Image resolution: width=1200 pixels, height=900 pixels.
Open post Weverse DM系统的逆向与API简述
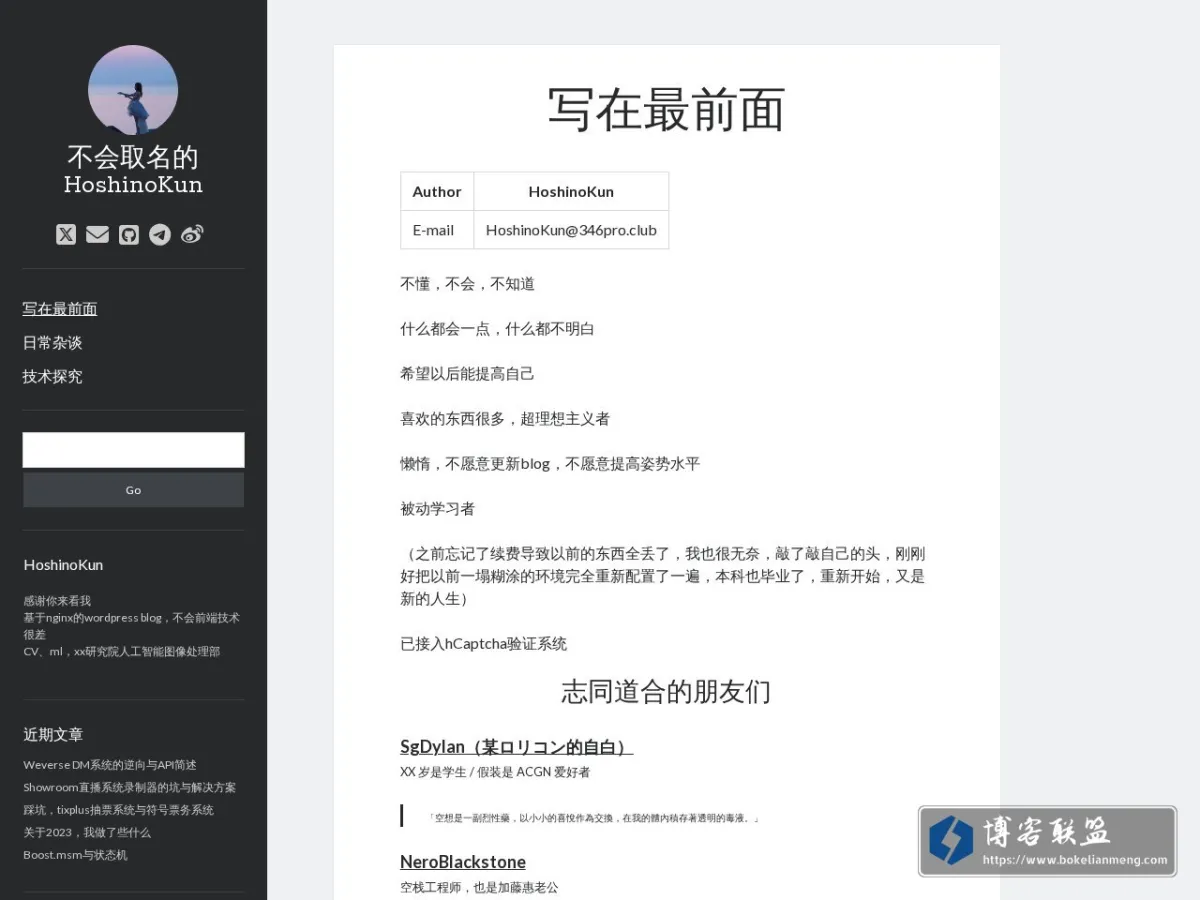(x=110, y=765)
